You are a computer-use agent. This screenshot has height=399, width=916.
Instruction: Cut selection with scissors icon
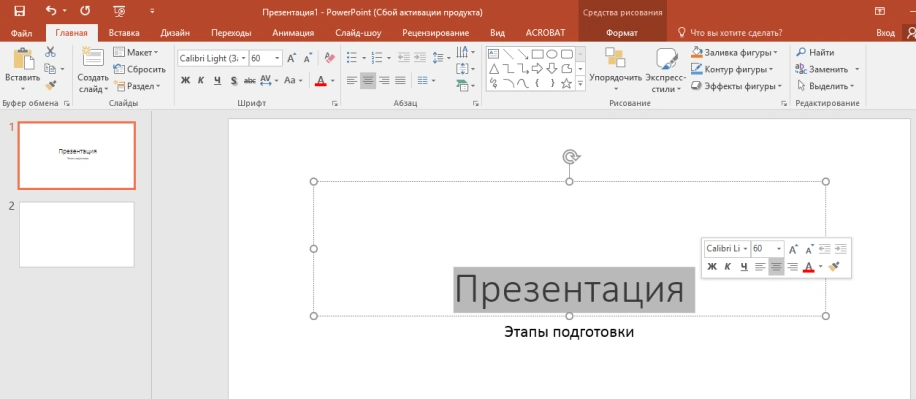(50, 52)
